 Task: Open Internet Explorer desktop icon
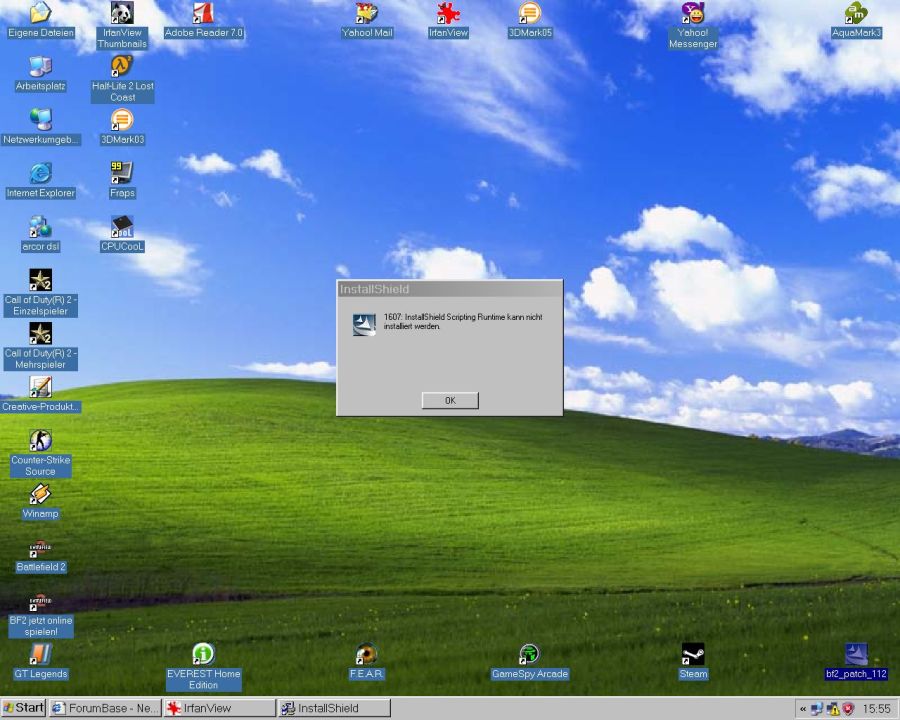coord(40,180)
